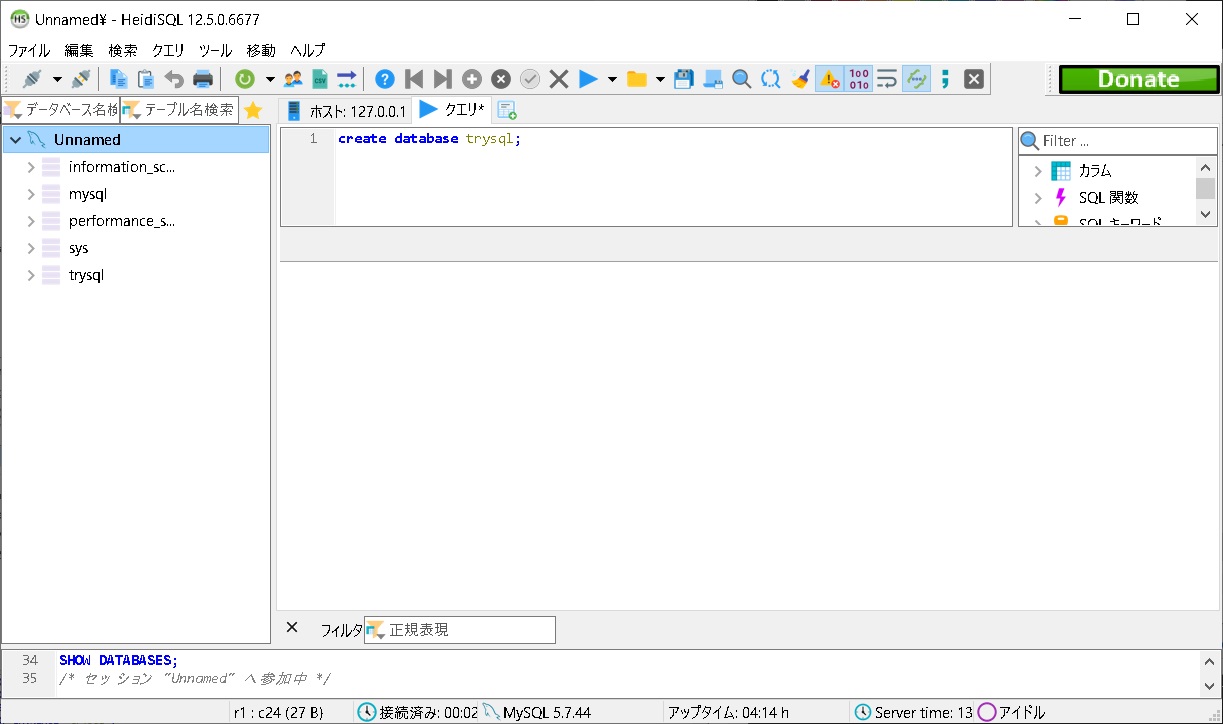Viewport: 1223px width, 724px height.
Task: Click the Filter box in helper panel
Action: (1118, 141)
